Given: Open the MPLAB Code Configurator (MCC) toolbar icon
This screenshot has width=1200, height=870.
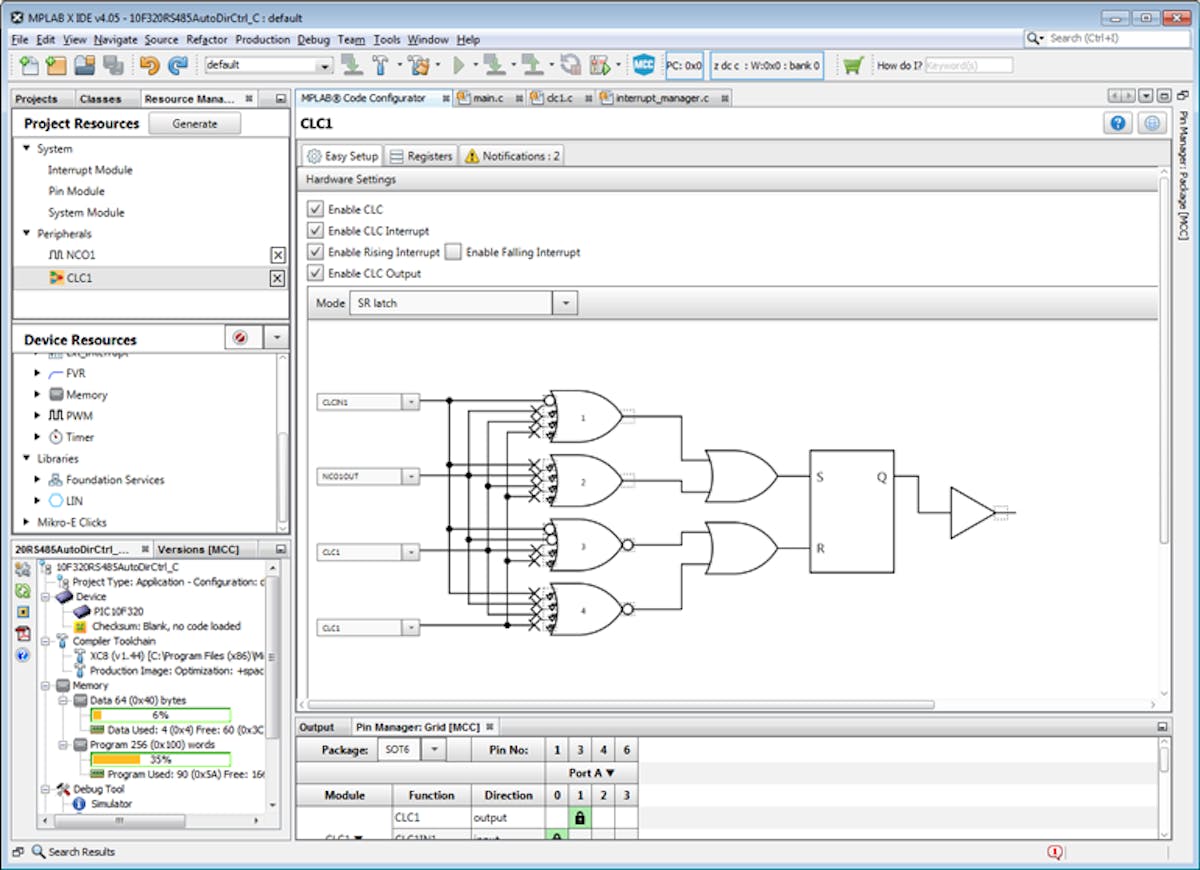Looking at the screenshot, I should (642, 64).
